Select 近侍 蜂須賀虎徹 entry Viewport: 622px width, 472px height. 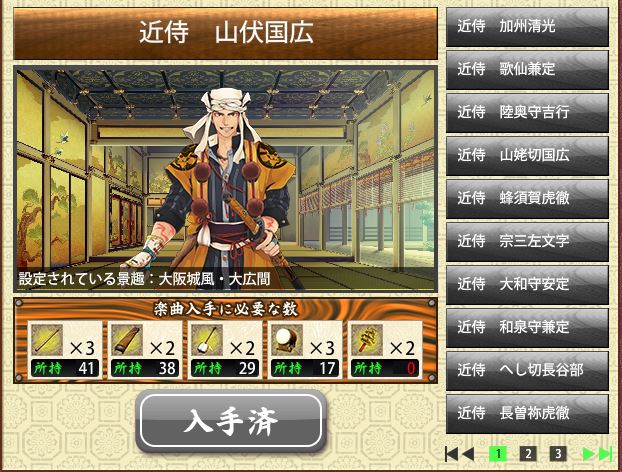point(527,198)
